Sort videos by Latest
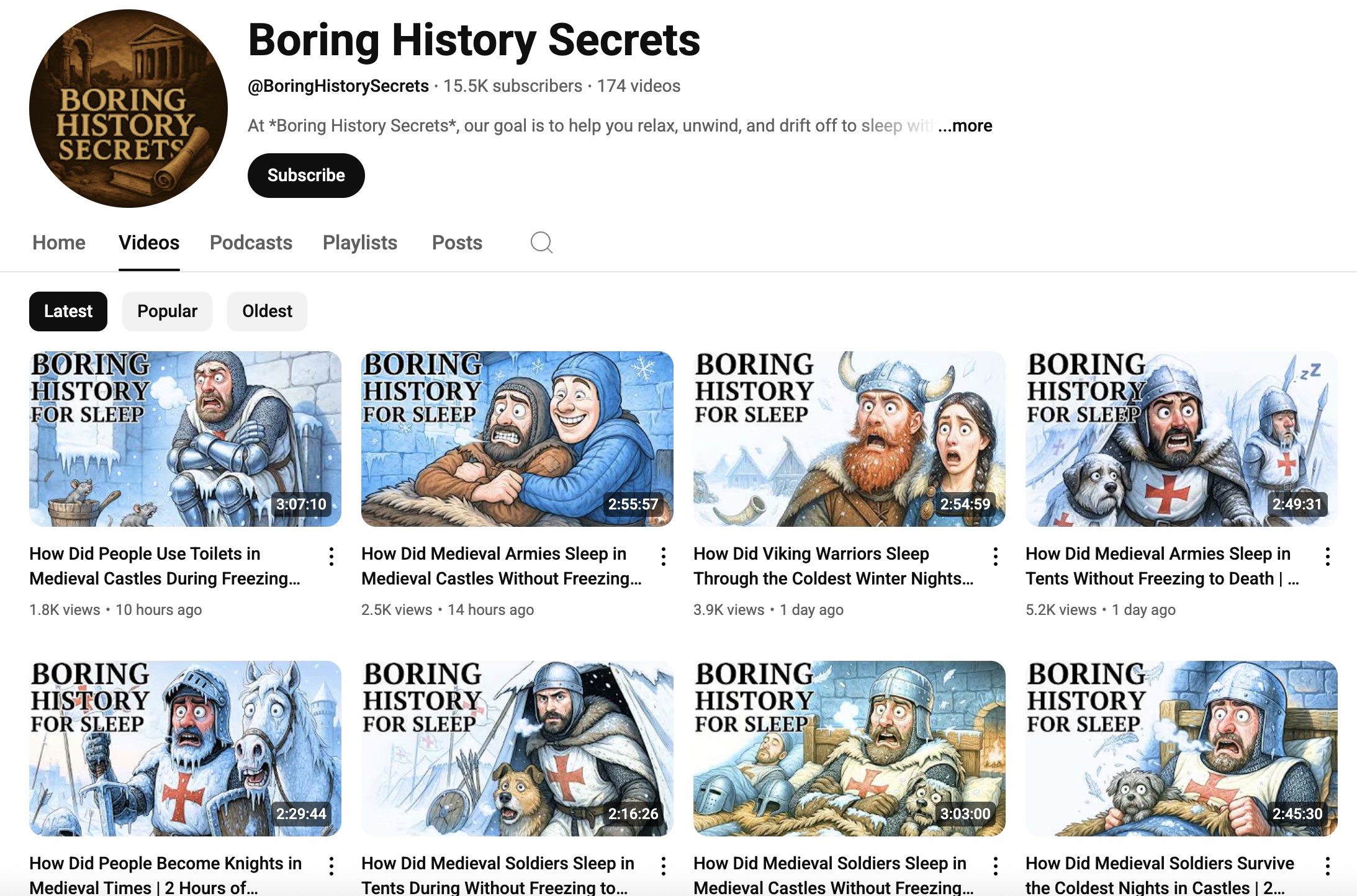 (x=68, y=311)
